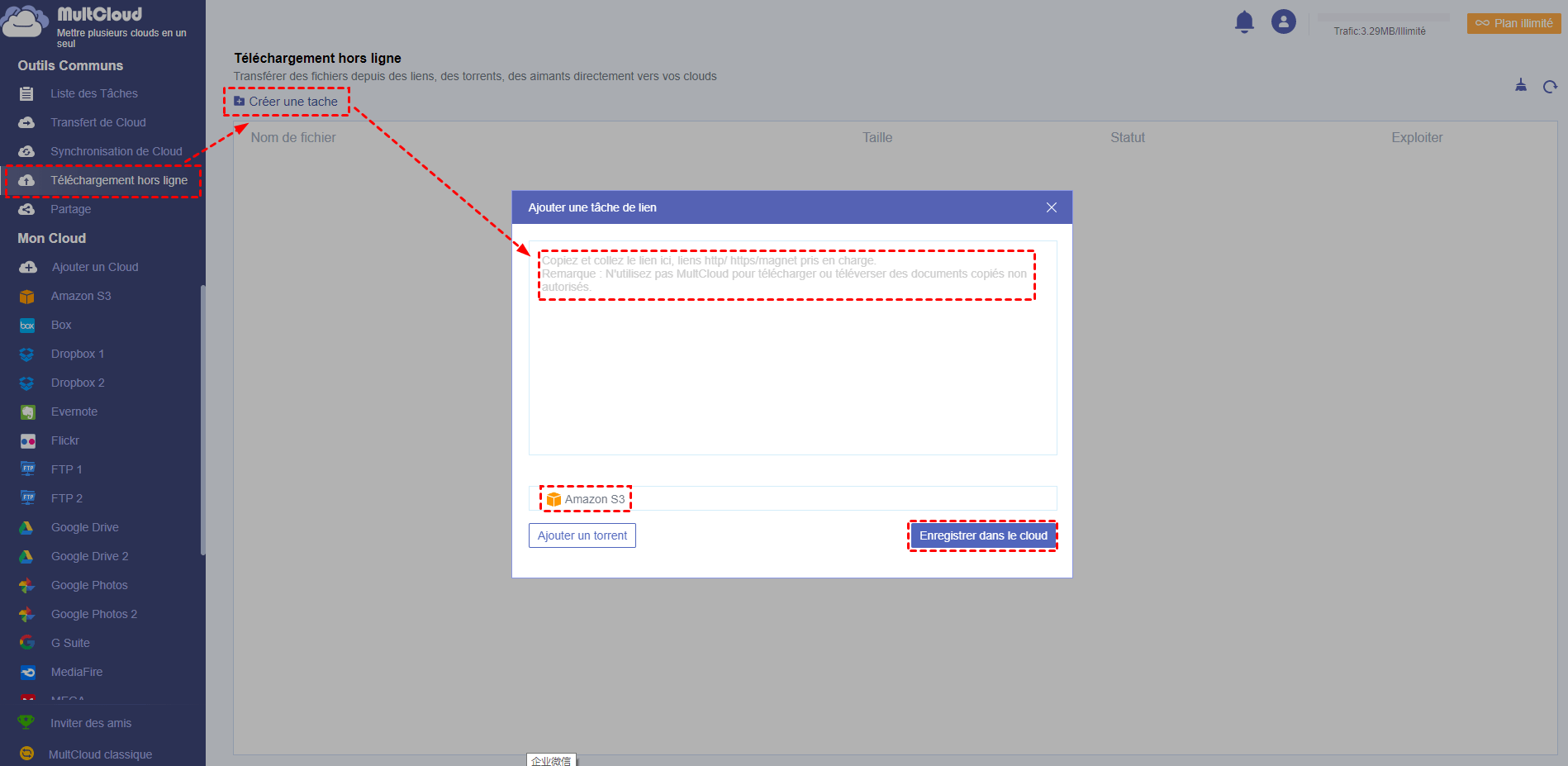Viewport: 1568px width, 766px height.
Task: Click the MediaFire icon
Action: coord(27,672)
